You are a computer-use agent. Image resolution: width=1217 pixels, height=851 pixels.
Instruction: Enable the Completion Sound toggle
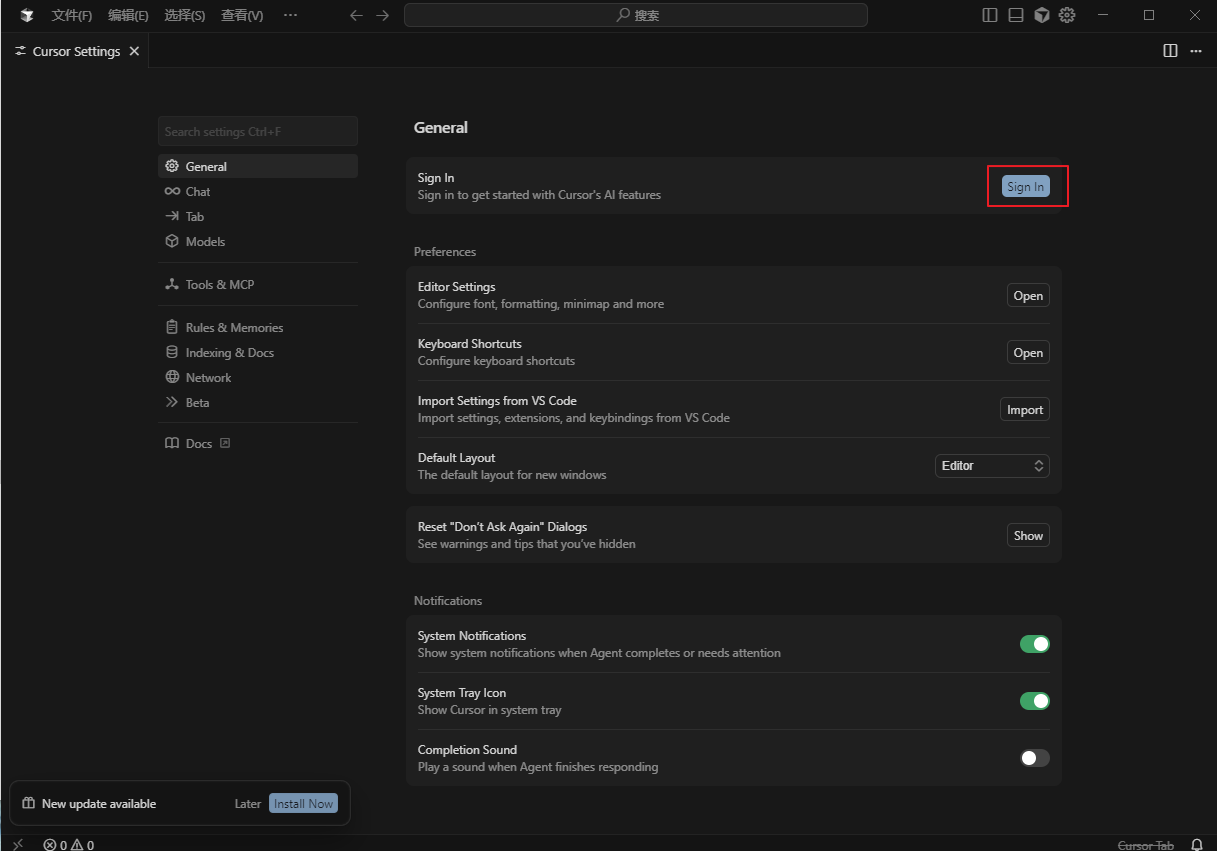tap(1034, 758)
